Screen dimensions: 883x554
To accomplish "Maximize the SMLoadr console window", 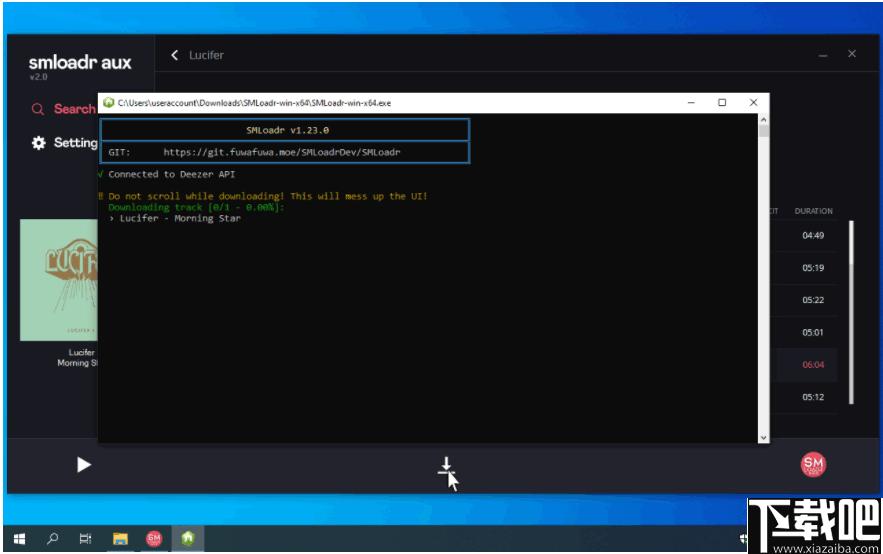I will [x=722, y=102].
